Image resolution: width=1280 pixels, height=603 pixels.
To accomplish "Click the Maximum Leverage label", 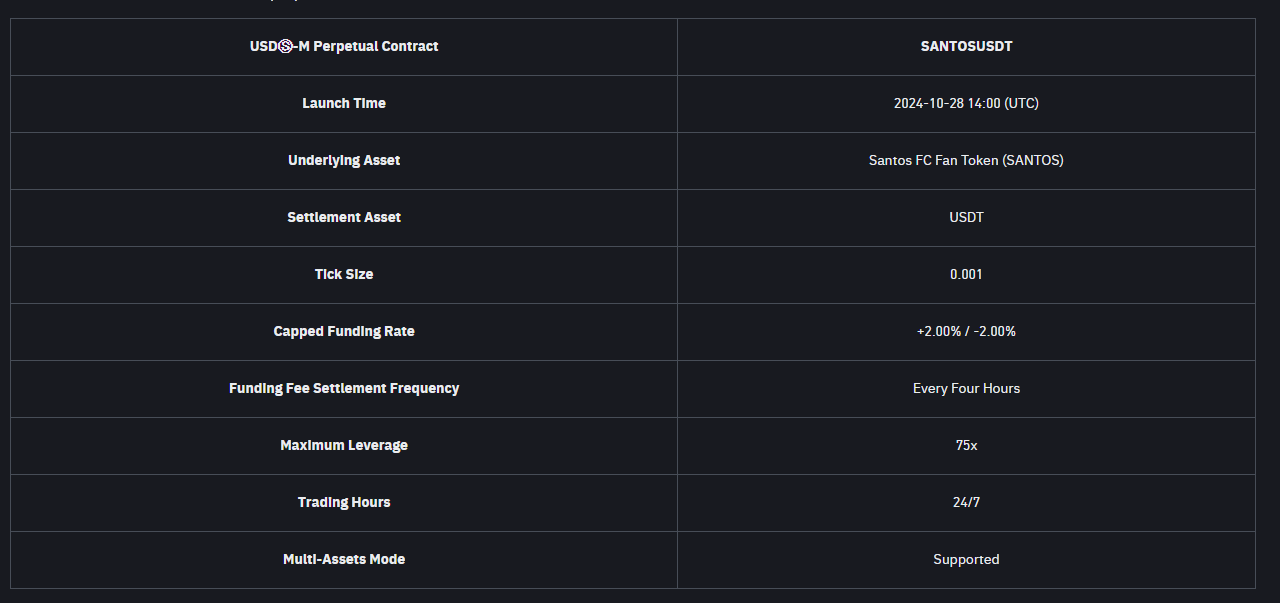I will pos(344,445).
